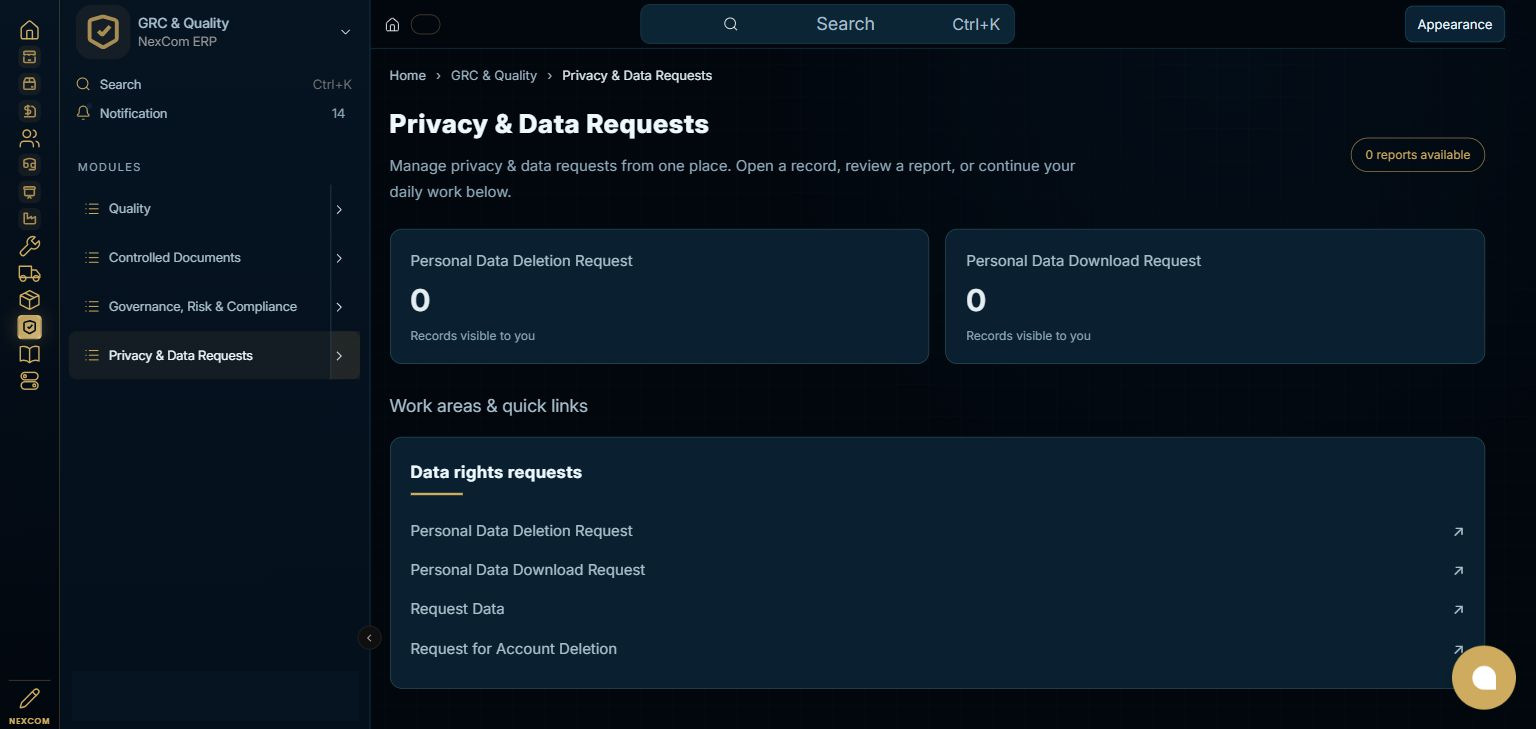Screen dimensions: 1536x729
Task: Open the package cube icon in left rail
Action: [30, 300]
